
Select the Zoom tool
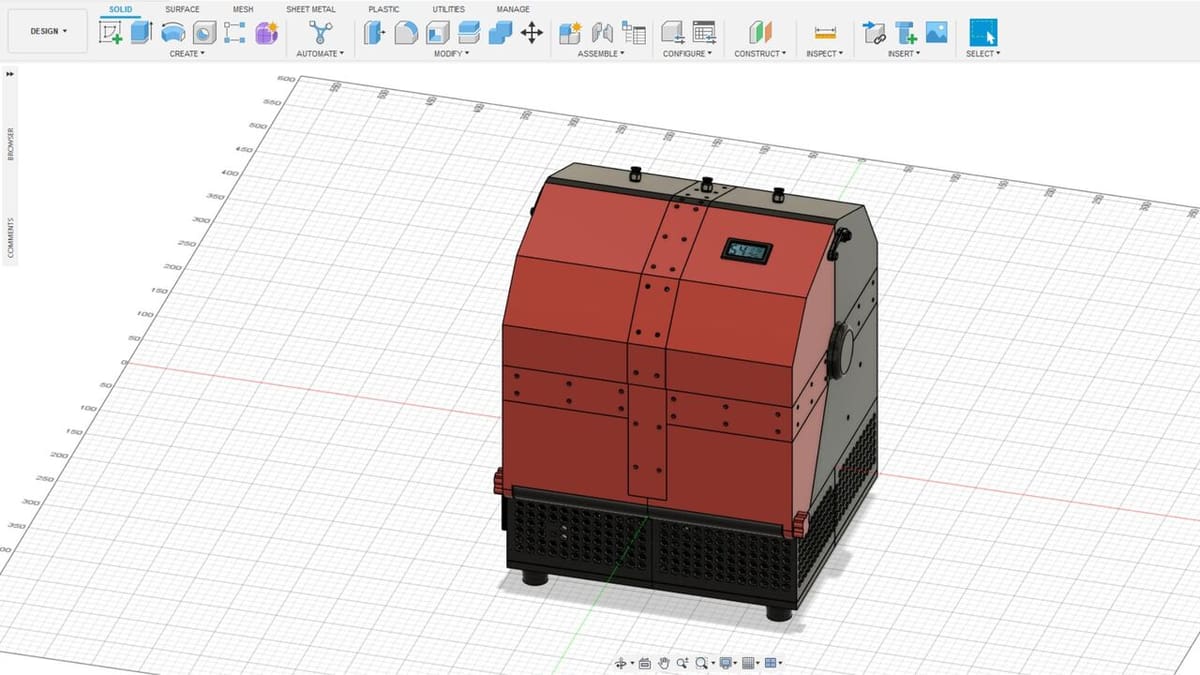(x=682, y=663)
